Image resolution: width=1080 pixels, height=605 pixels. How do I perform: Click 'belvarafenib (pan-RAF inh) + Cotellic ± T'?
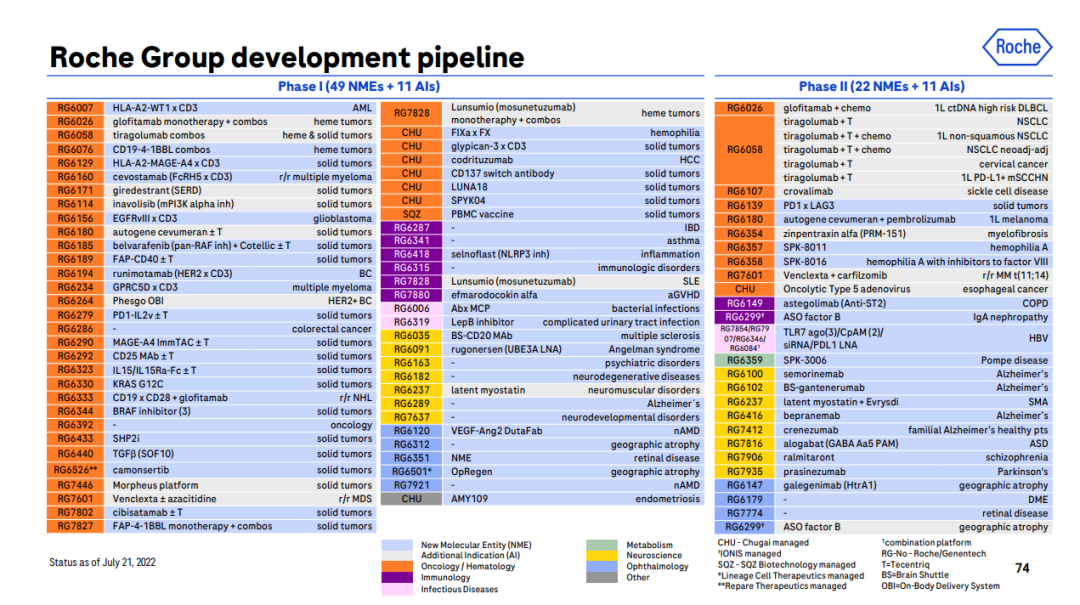click(201, 246)
